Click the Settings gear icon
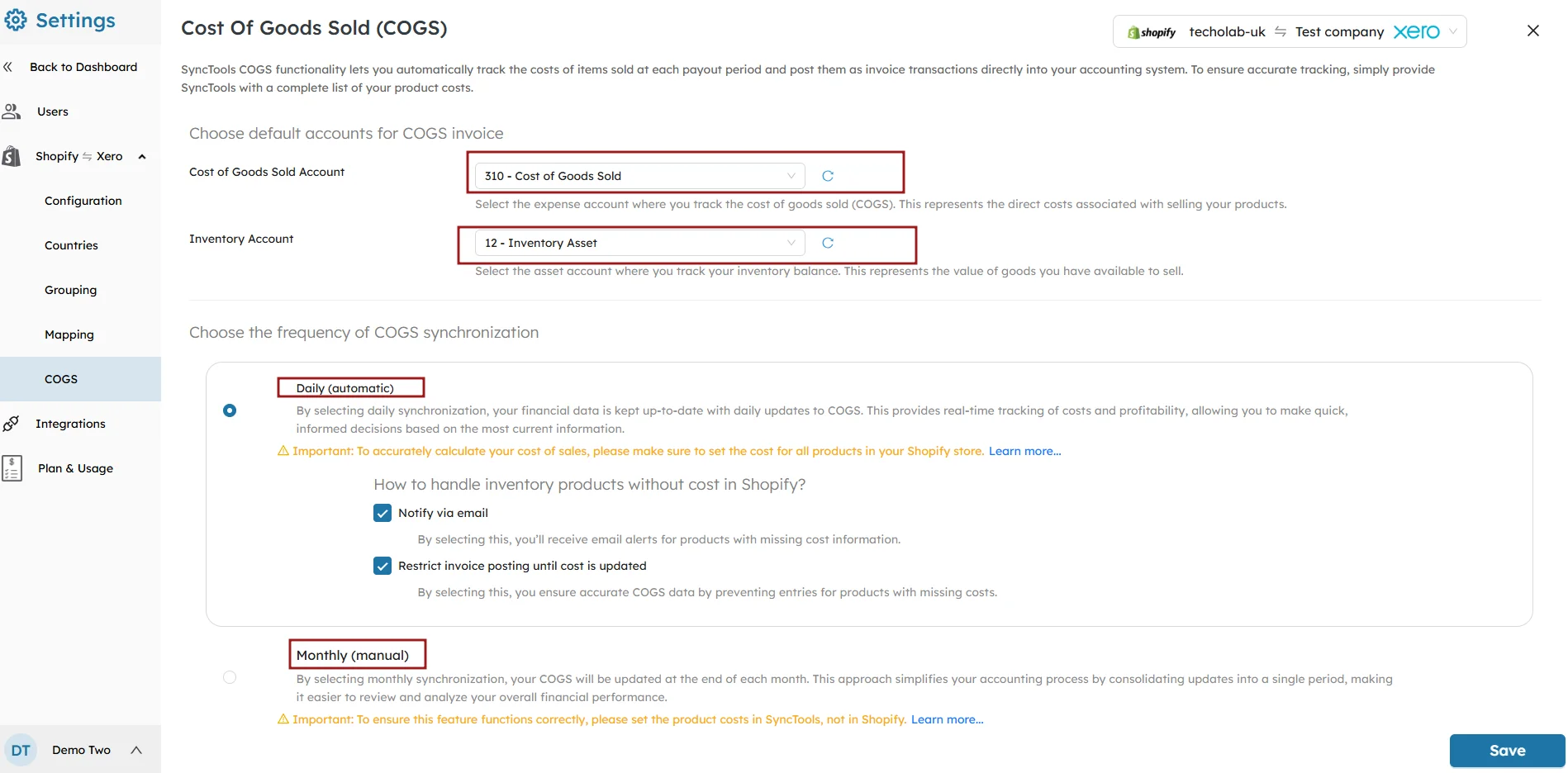1568x773 pixels. point(15,20)
